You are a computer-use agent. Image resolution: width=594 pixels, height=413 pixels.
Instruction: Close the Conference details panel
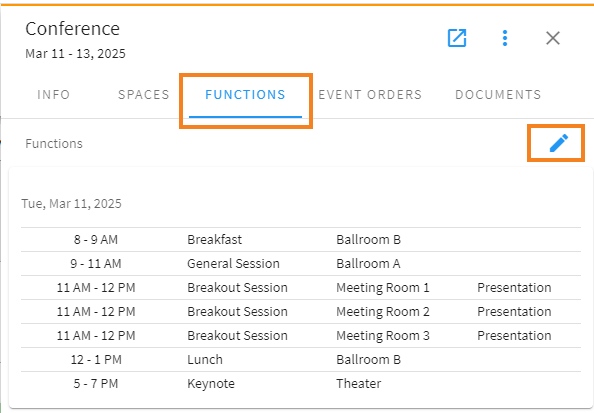coord(553,38)
